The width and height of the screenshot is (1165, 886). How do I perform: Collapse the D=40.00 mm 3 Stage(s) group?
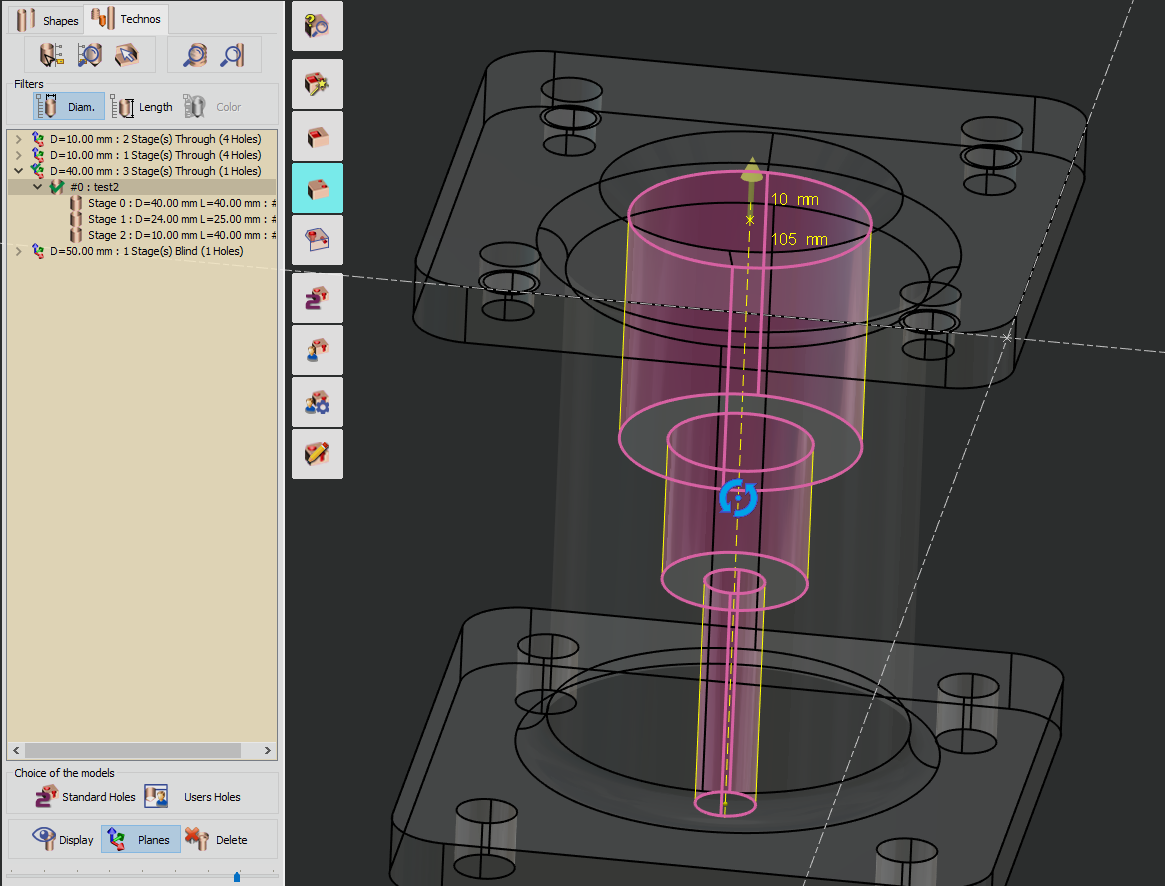[18, 171]
